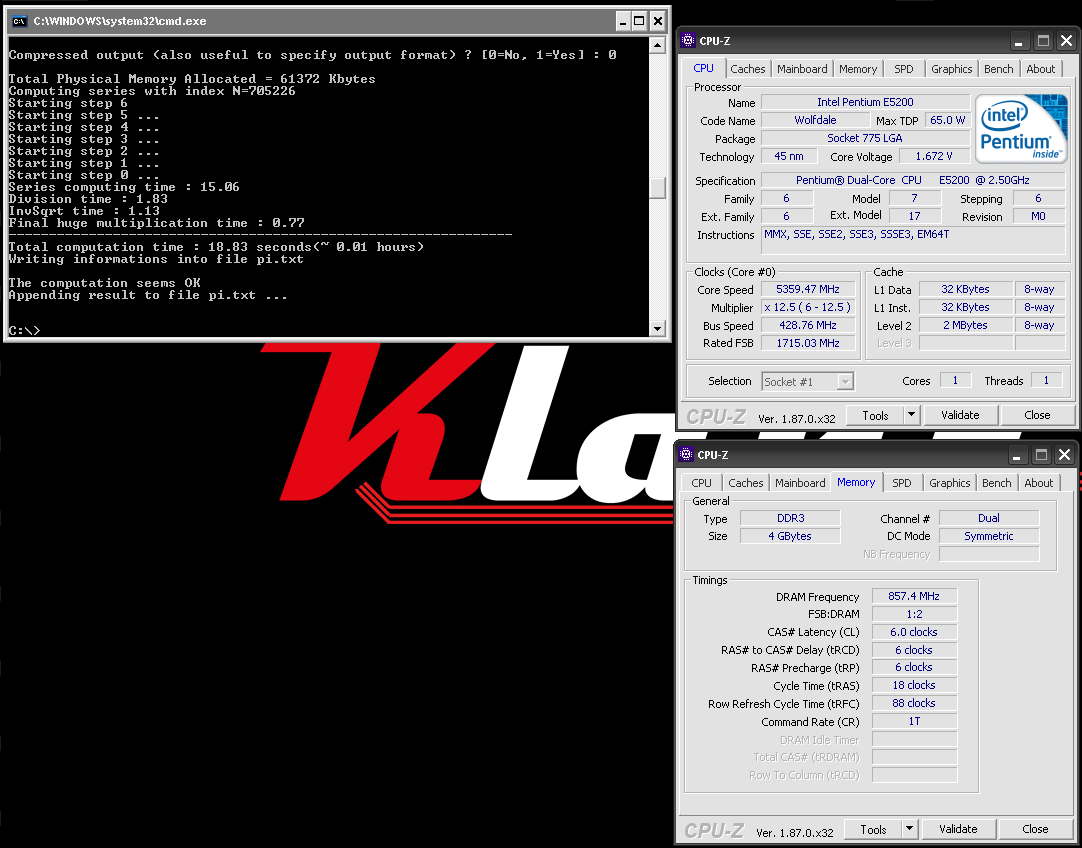Click the scroll down arrow in cmd window

point(658,329)
